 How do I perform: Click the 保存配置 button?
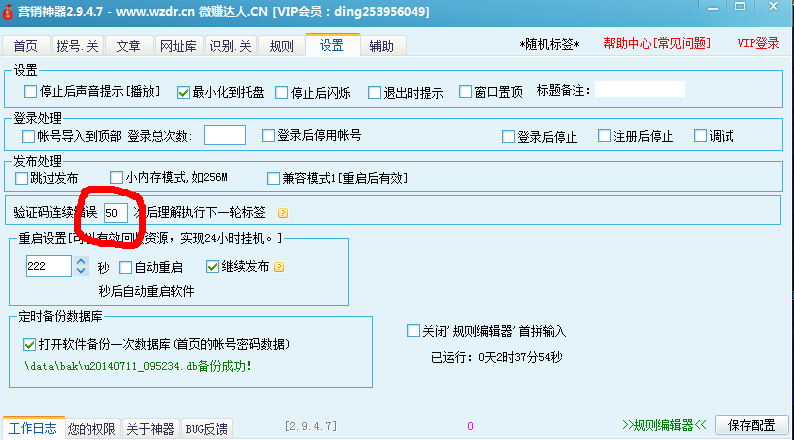pos(754,426)
